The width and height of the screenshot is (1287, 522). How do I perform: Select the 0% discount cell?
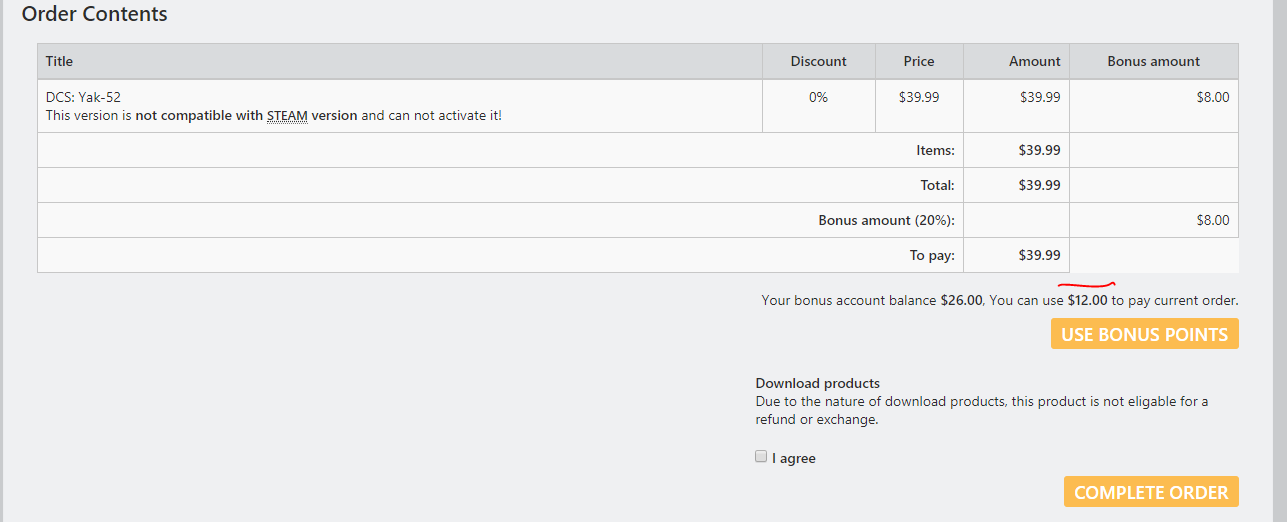click(x=818, y=97)
